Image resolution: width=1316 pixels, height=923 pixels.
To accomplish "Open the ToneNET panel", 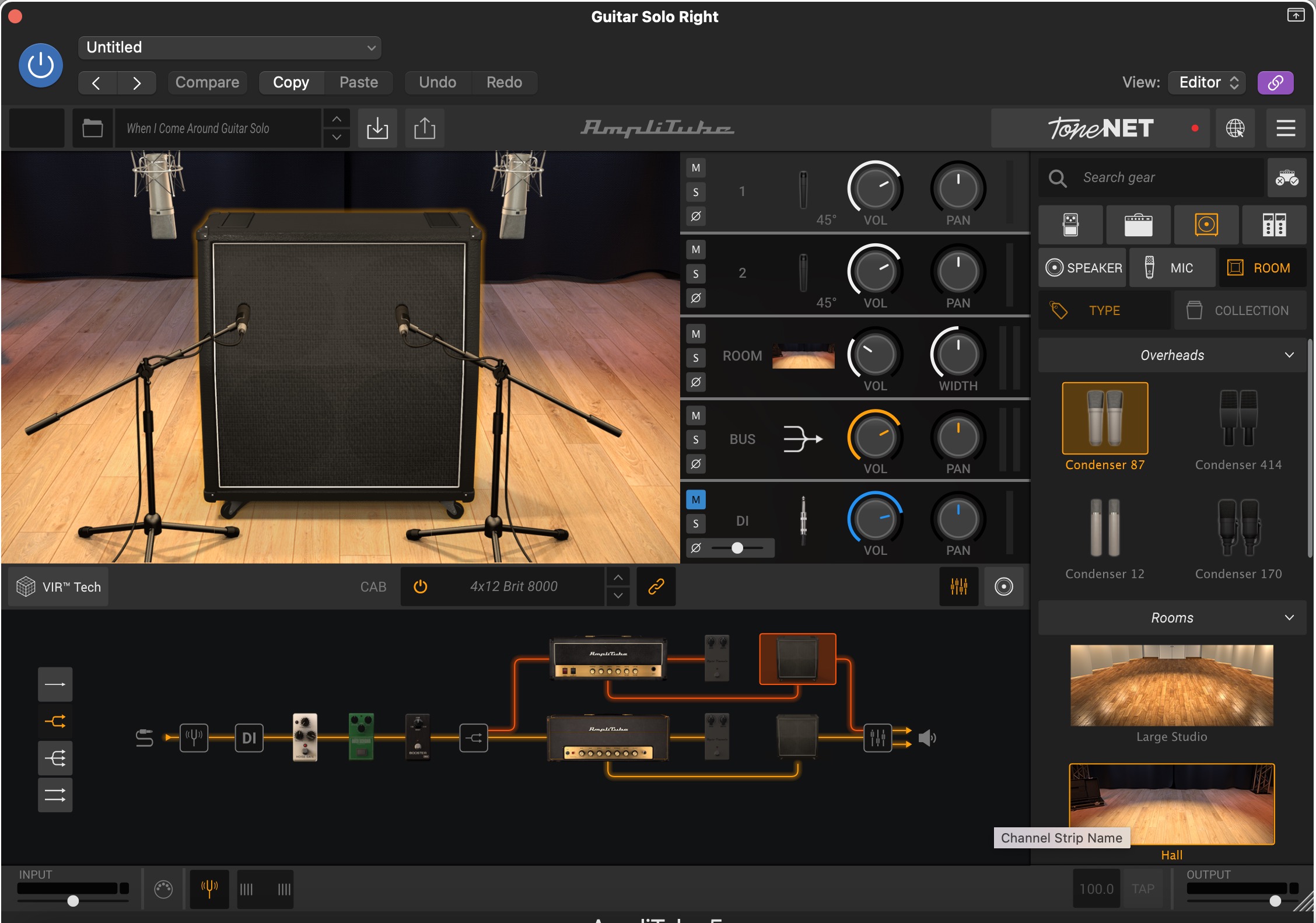I will 1101,128.
